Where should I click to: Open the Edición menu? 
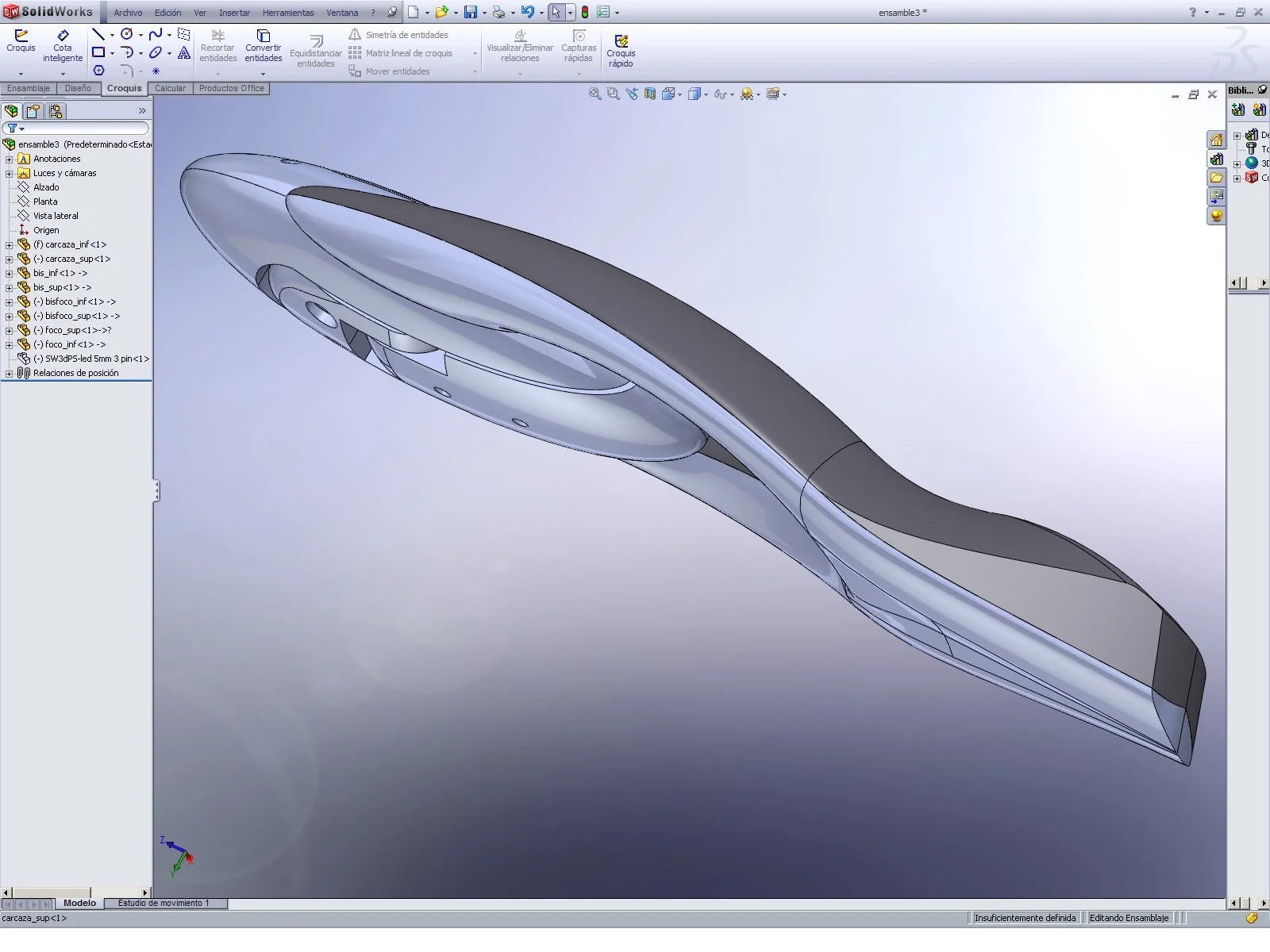coord(167,13)
